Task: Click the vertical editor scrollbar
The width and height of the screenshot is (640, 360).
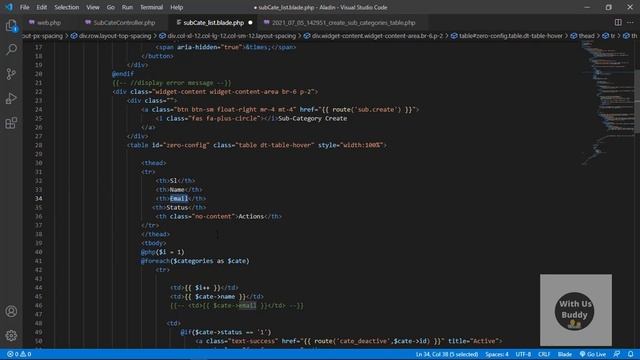Action: [x=636, y=102]
